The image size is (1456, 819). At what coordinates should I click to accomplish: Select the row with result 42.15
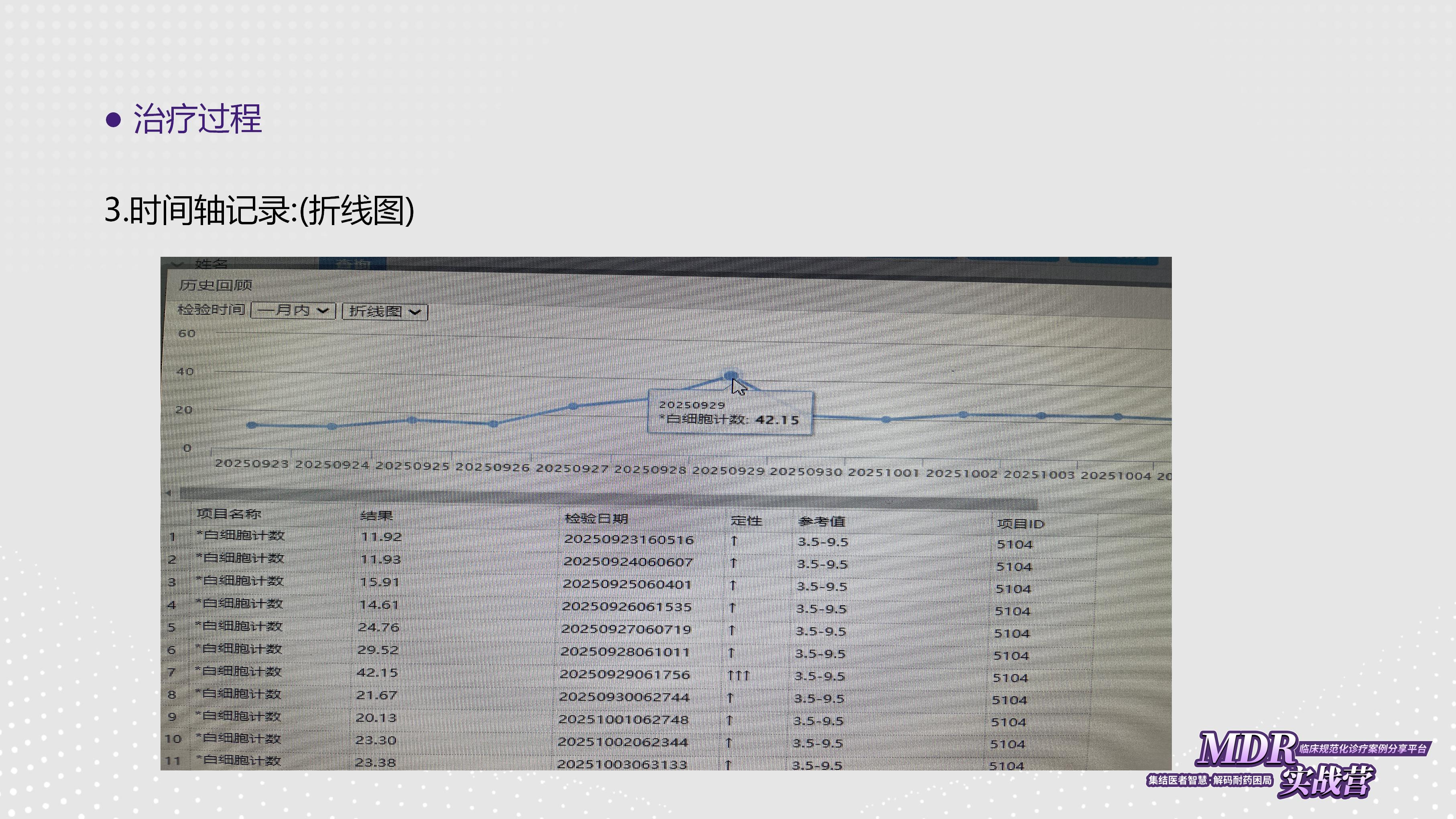378,673
